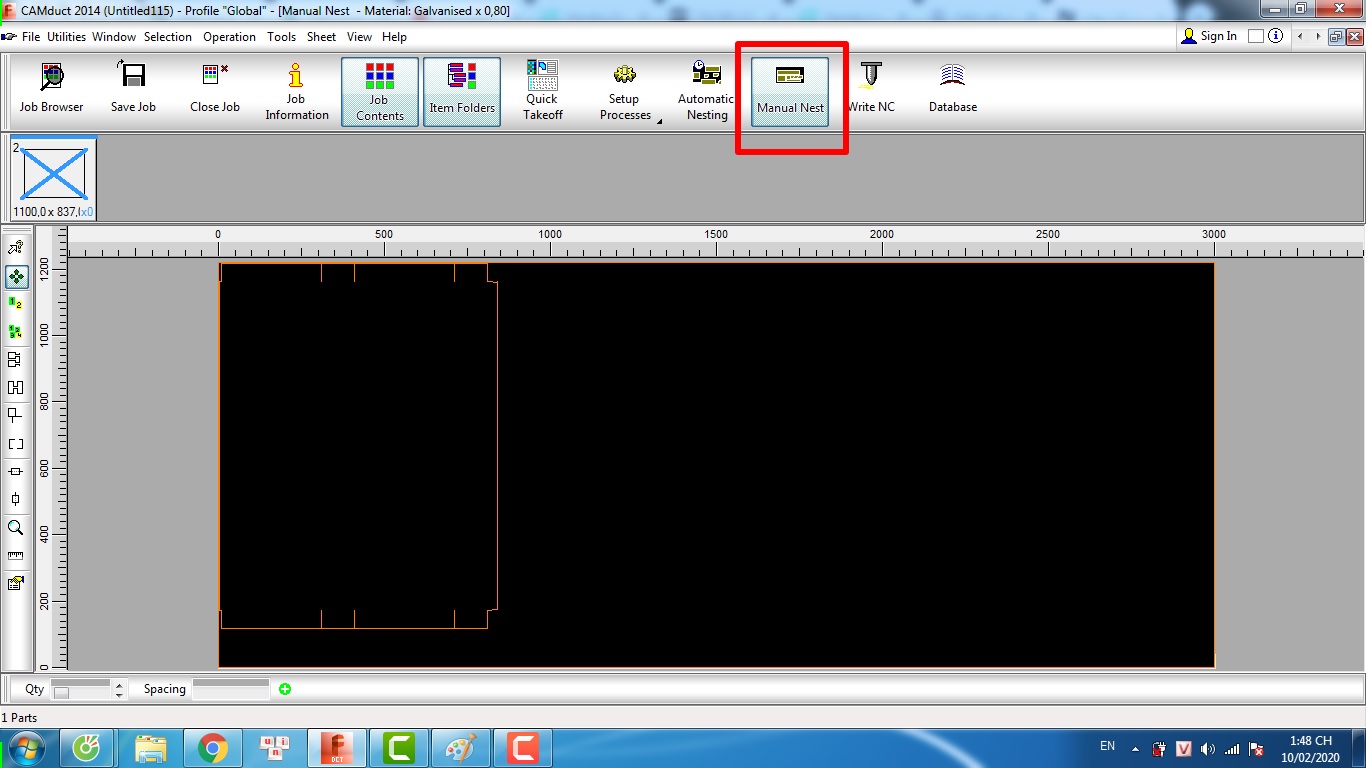Click the green 1 2 3 4 ordering icon
The width and height of the screenshot is (1366, 768).
click(x=15, y=331)
